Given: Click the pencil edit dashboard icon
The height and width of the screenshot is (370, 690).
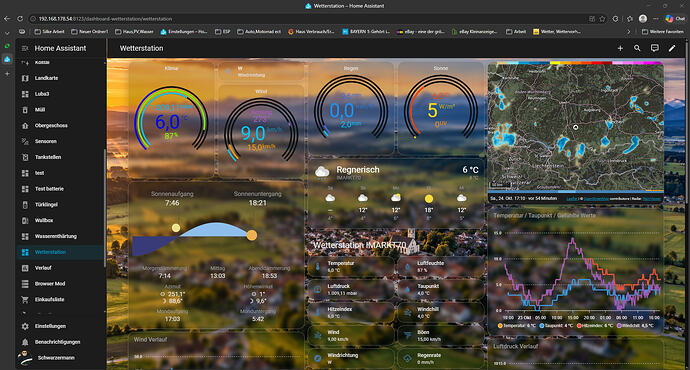Looking at the screenshot, I should (x=672, y=48).
